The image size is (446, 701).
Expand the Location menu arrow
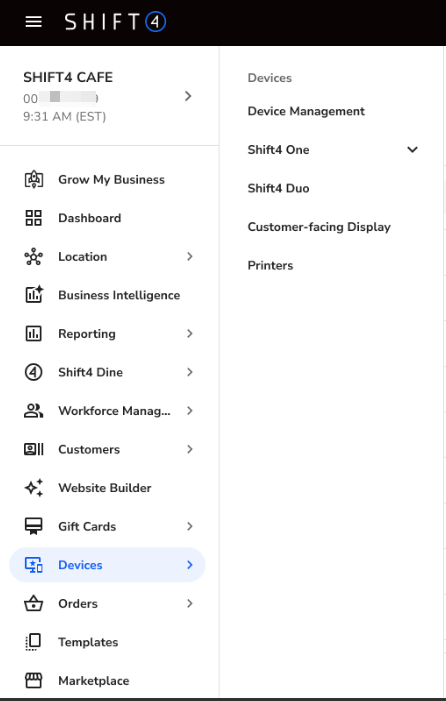[x=190, y=256]
